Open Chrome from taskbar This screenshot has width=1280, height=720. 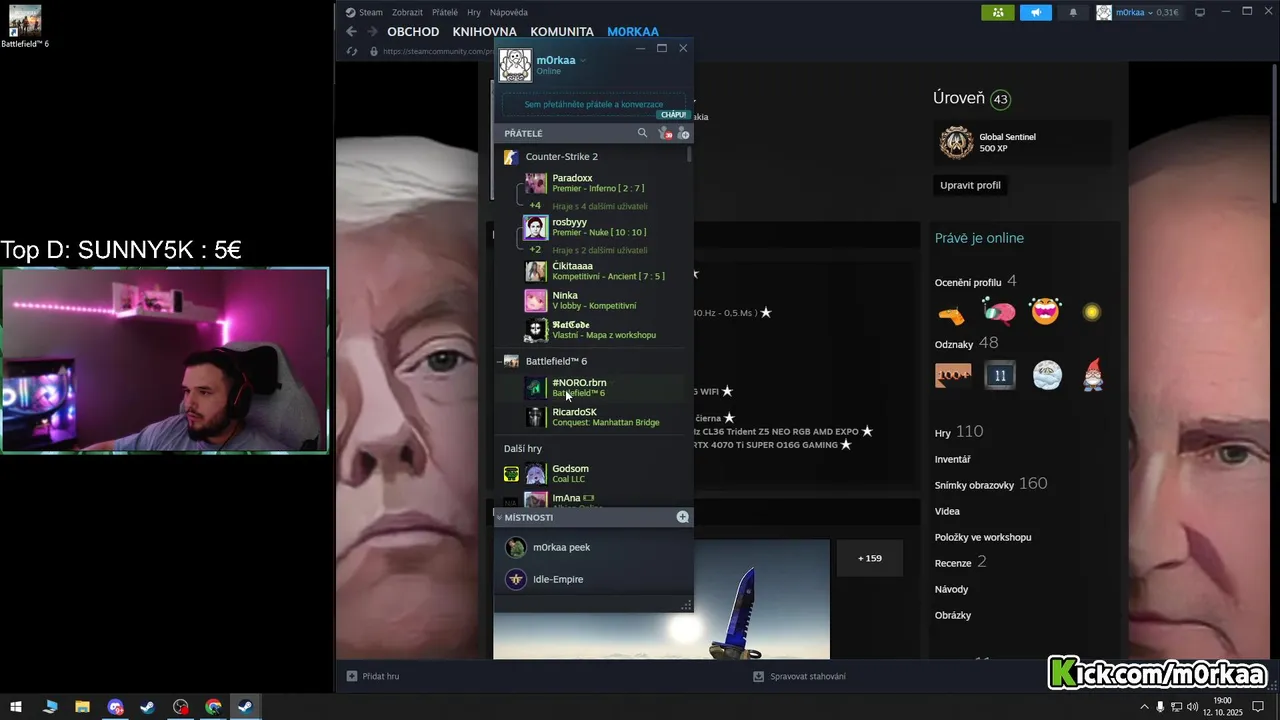(x=213, y=707)
